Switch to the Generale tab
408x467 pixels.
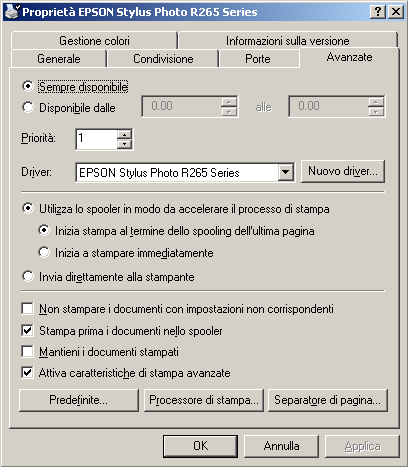click(59, 59)
